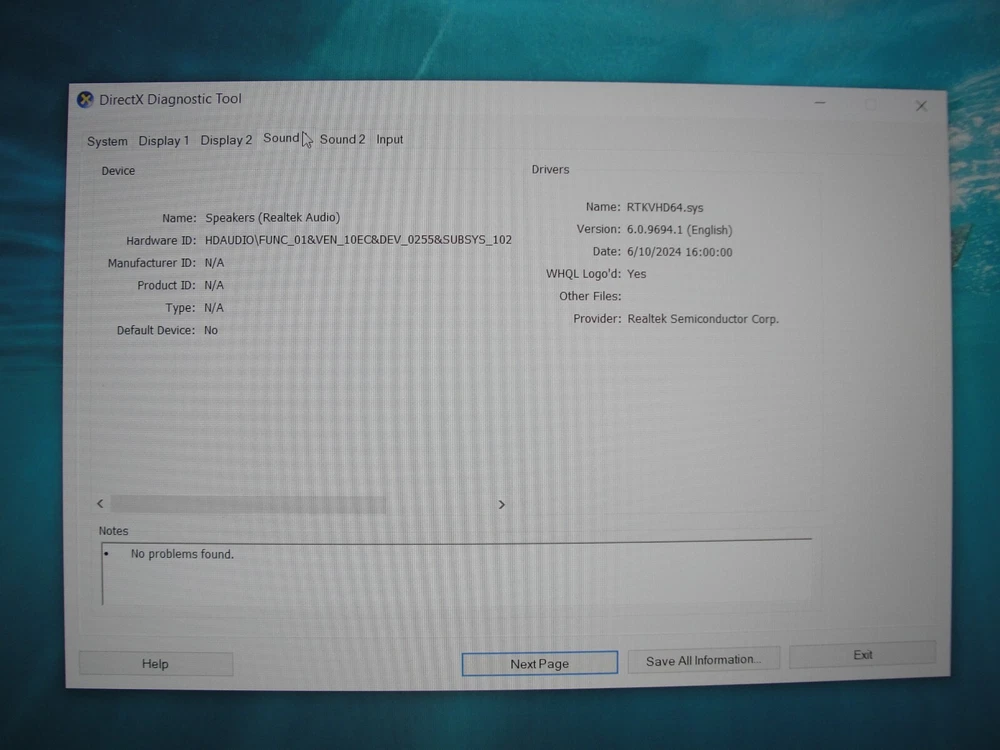The height and width of the screenshot is (750, 1000).
Task: Open the Input tab
Action: (390, 140)
